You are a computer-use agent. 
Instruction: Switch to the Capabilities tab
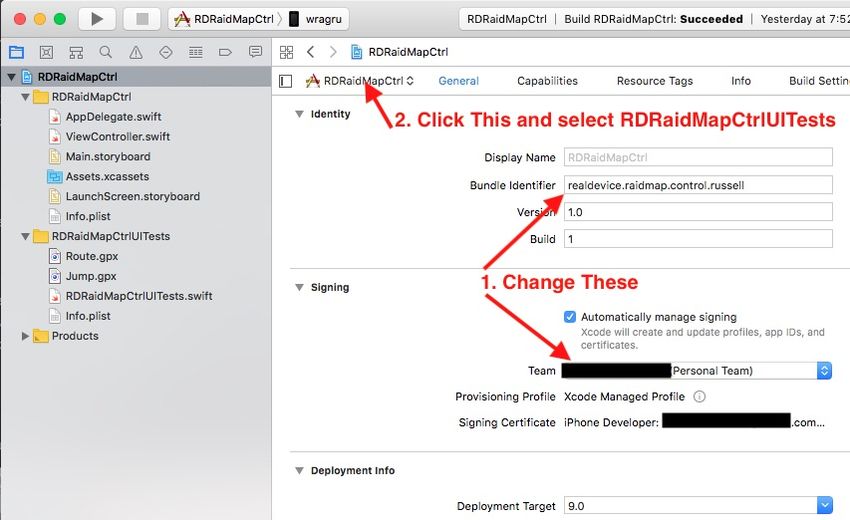tap(548, 81)
